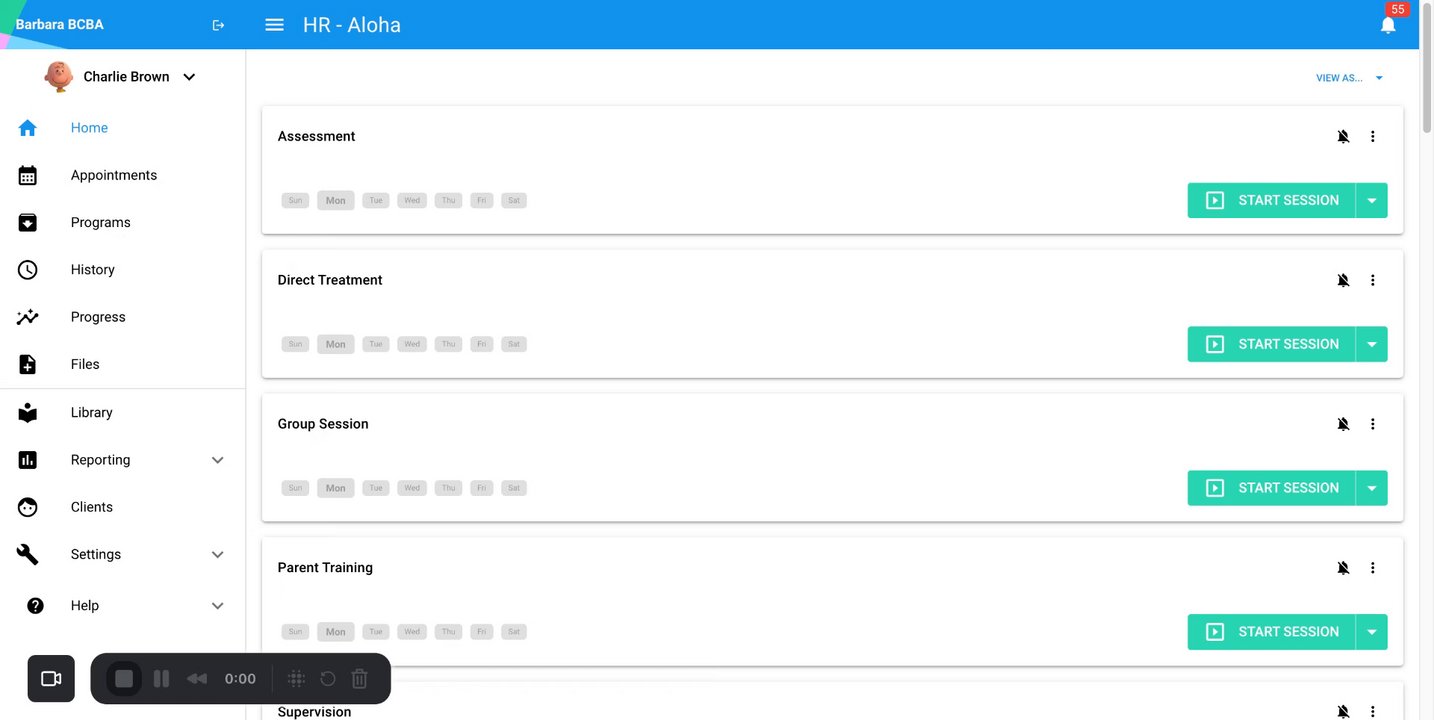
Task: Open the History menu item
Action: pos(92,270)
